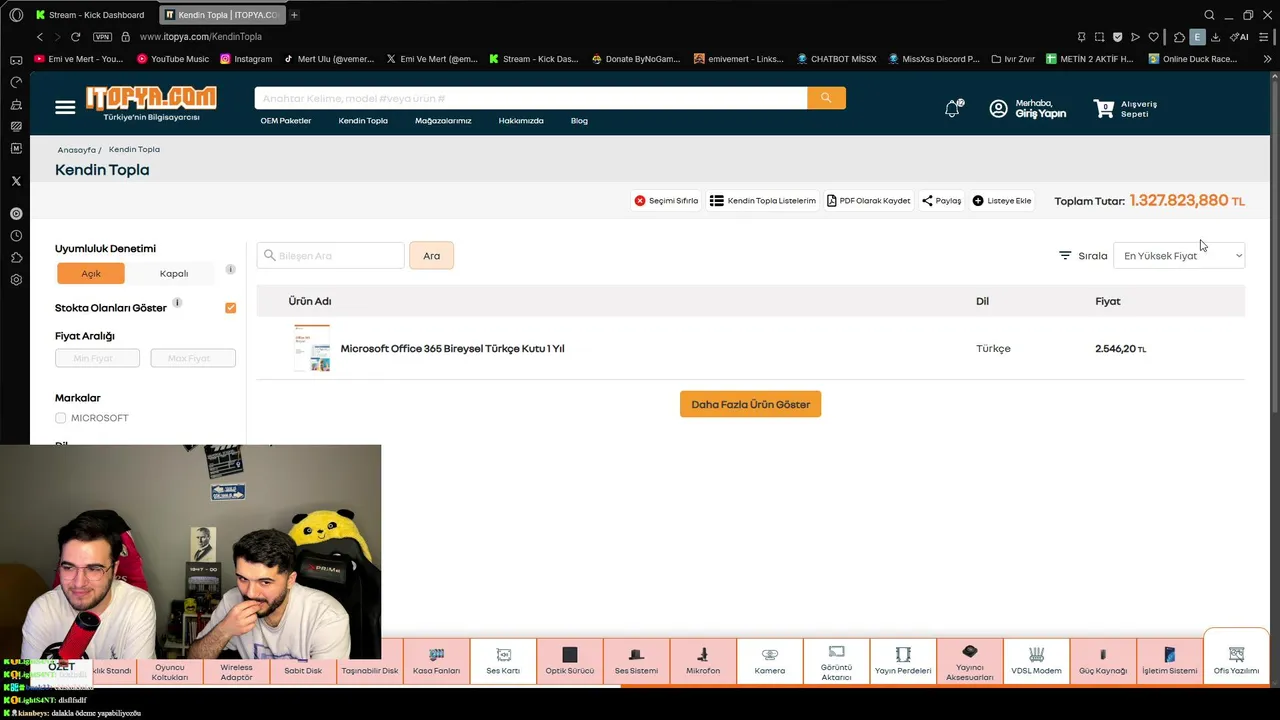1280x720 pixels.
Task: Click the Max Fiyat input field
Action: 193,358
